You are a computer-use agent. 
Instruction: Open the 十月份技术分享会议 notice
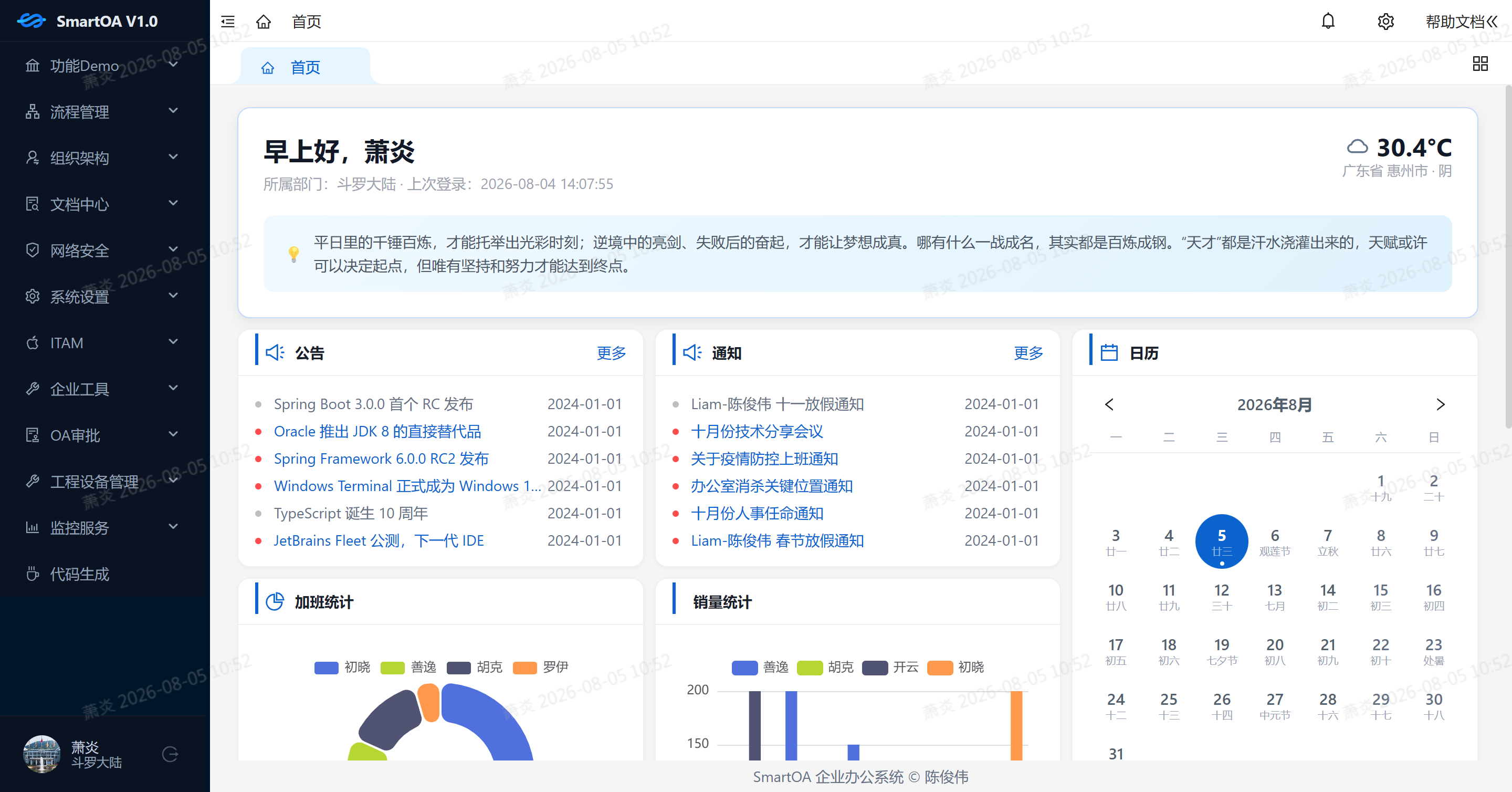(x=757, y=432)
